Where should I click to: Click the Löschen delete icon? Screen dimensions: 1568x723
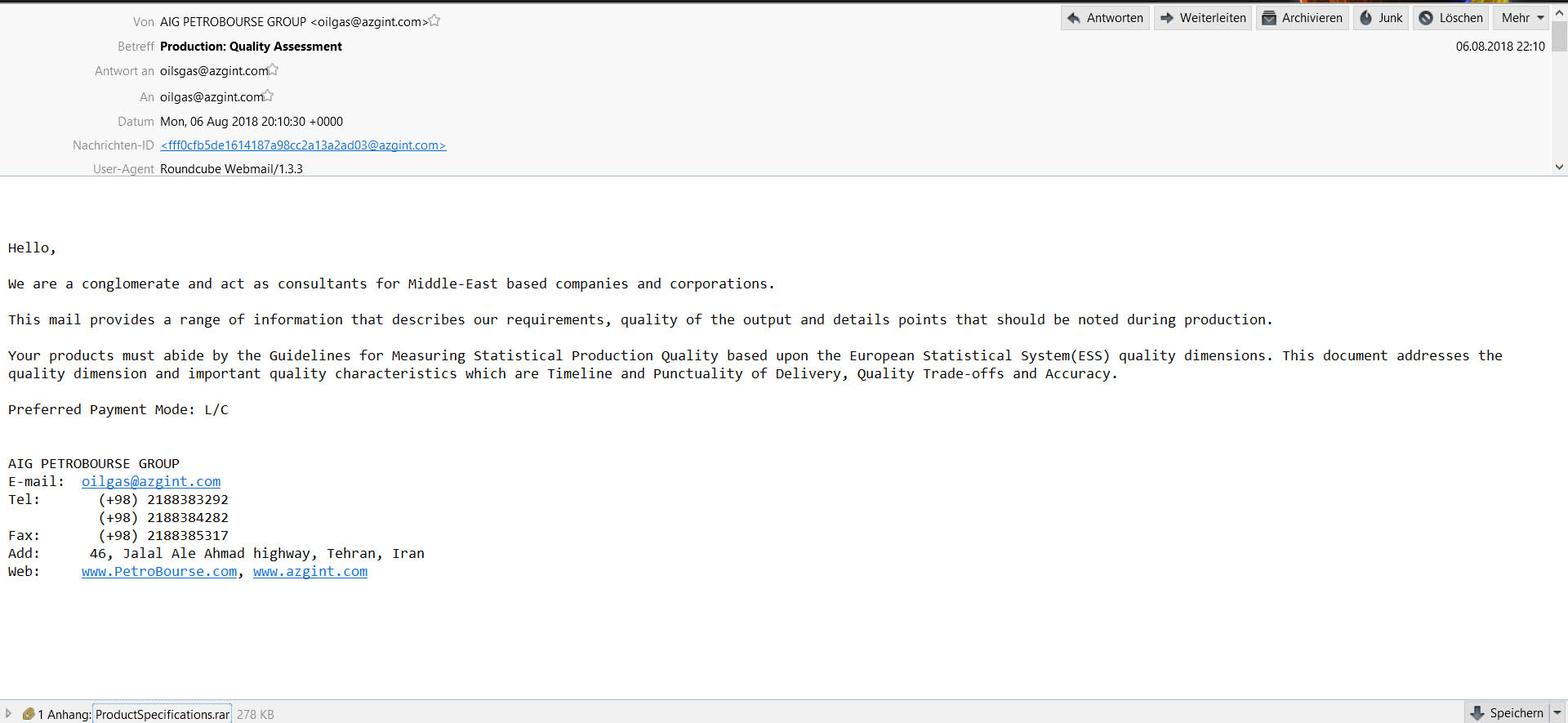(x=1426, y=18)
